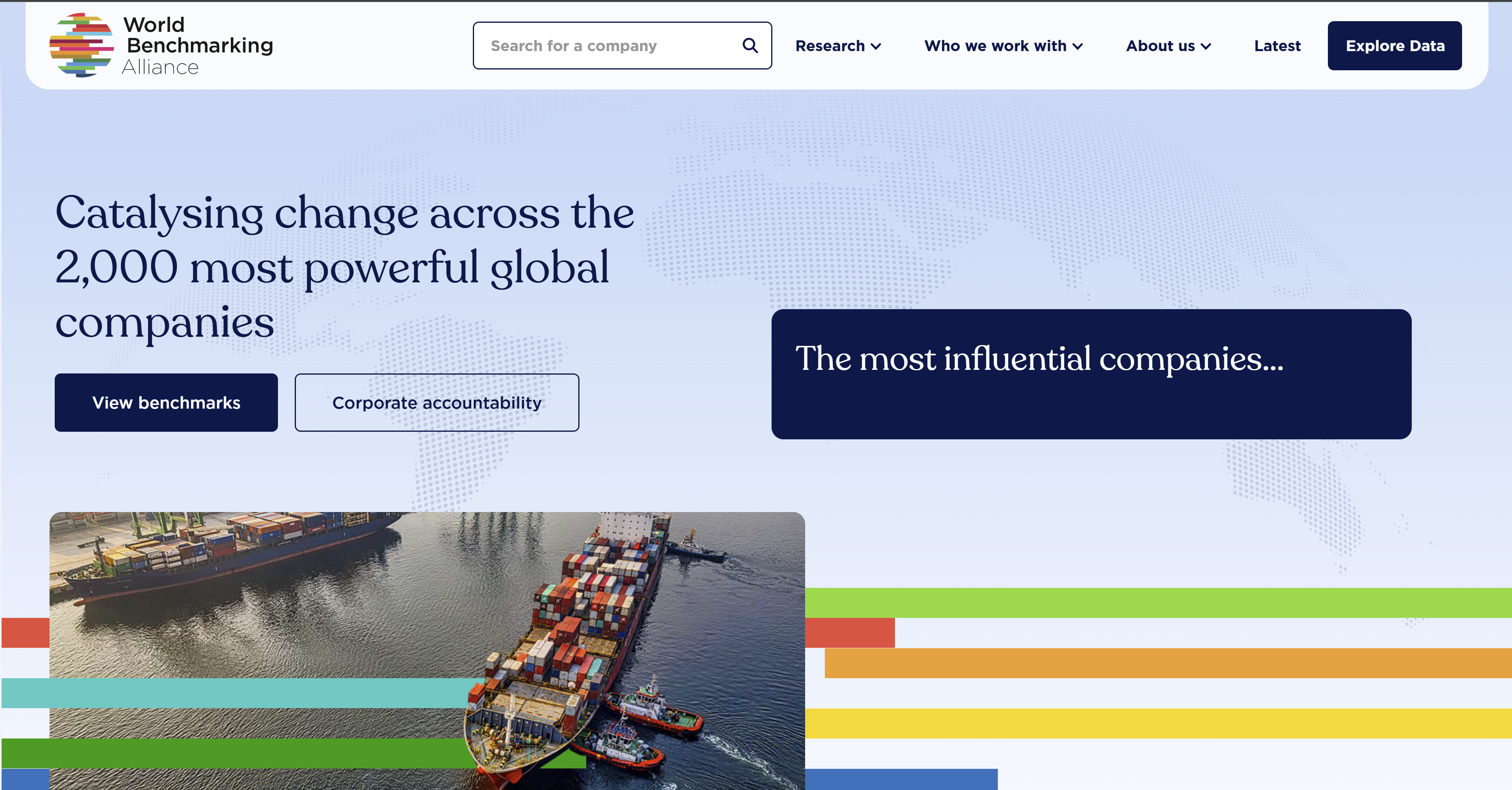Open the Research menu
1512x790 pixels.
point(830,46)
